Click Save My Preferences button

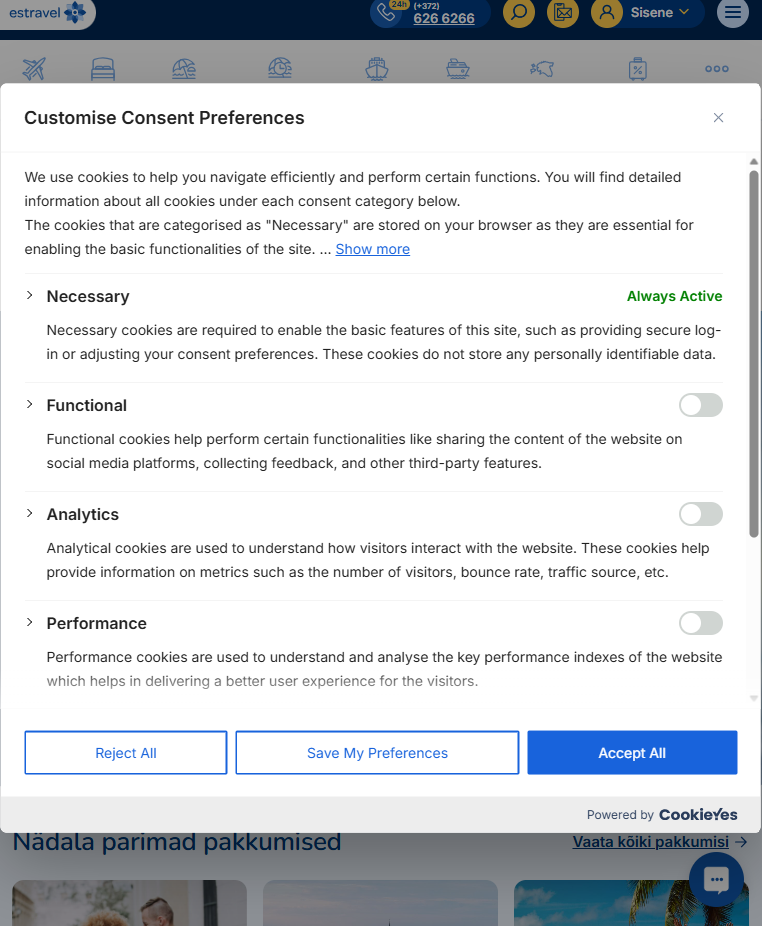(x=377, y=752)
